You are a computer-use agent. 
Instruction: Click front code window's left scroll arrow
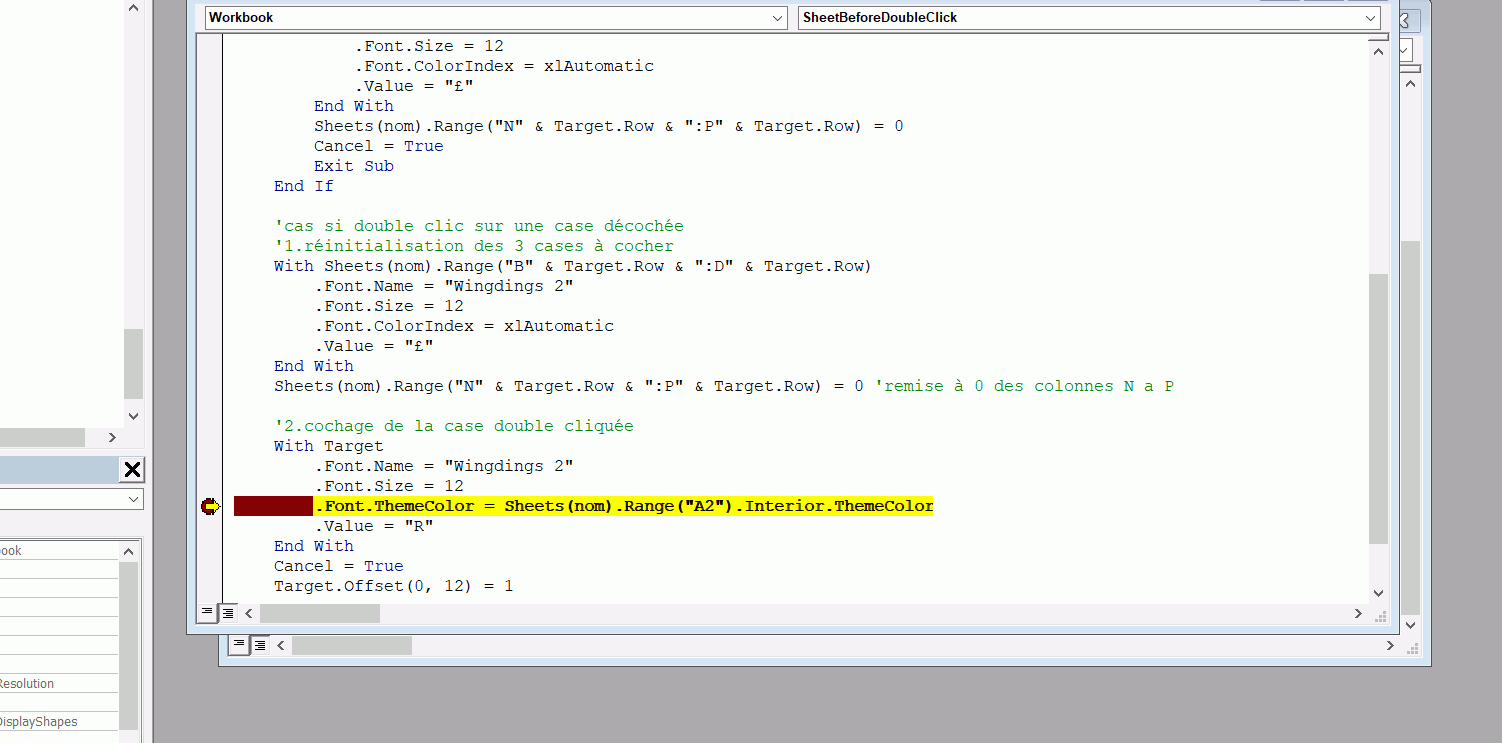[249, 613]
